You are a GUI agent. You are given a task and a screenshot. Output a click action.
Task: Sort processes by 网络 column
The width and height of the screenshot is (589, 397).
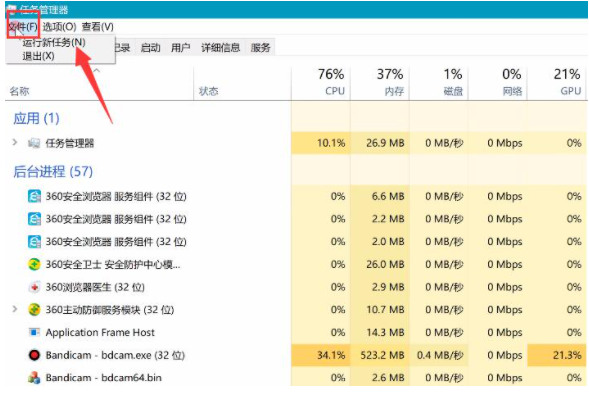pyautogui.click(x=512, y=91)
